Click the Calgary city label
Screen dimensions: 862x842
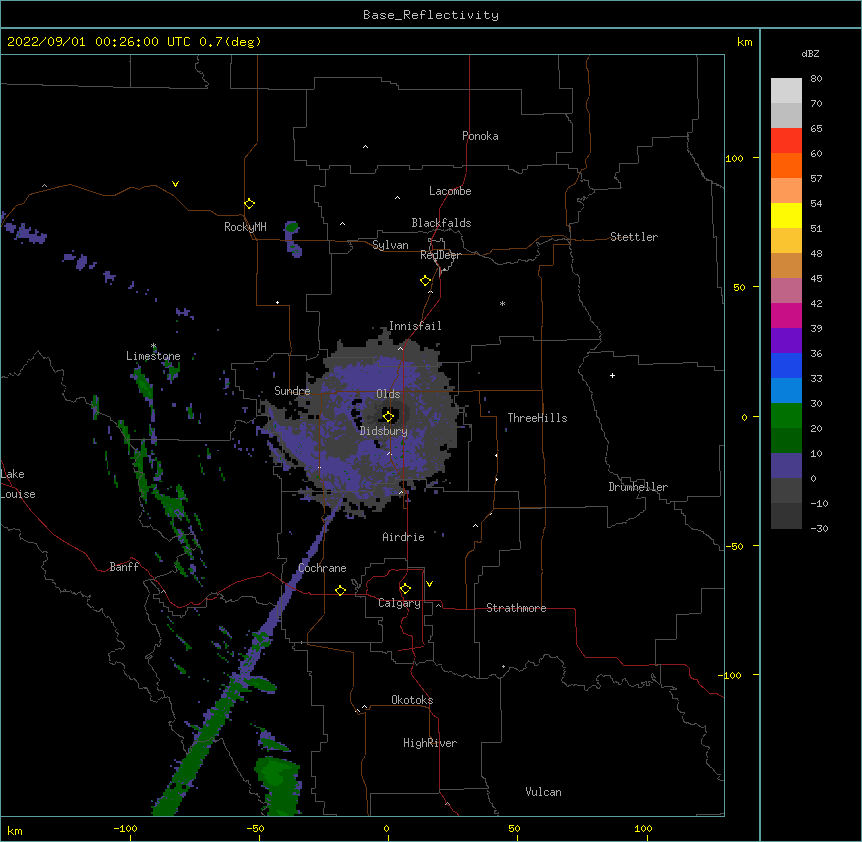(x=399, y=603)
